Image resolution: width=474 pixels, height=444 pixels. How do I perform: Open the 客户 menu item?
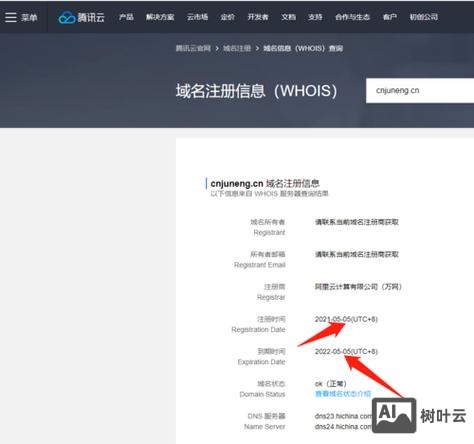(390, 17)
